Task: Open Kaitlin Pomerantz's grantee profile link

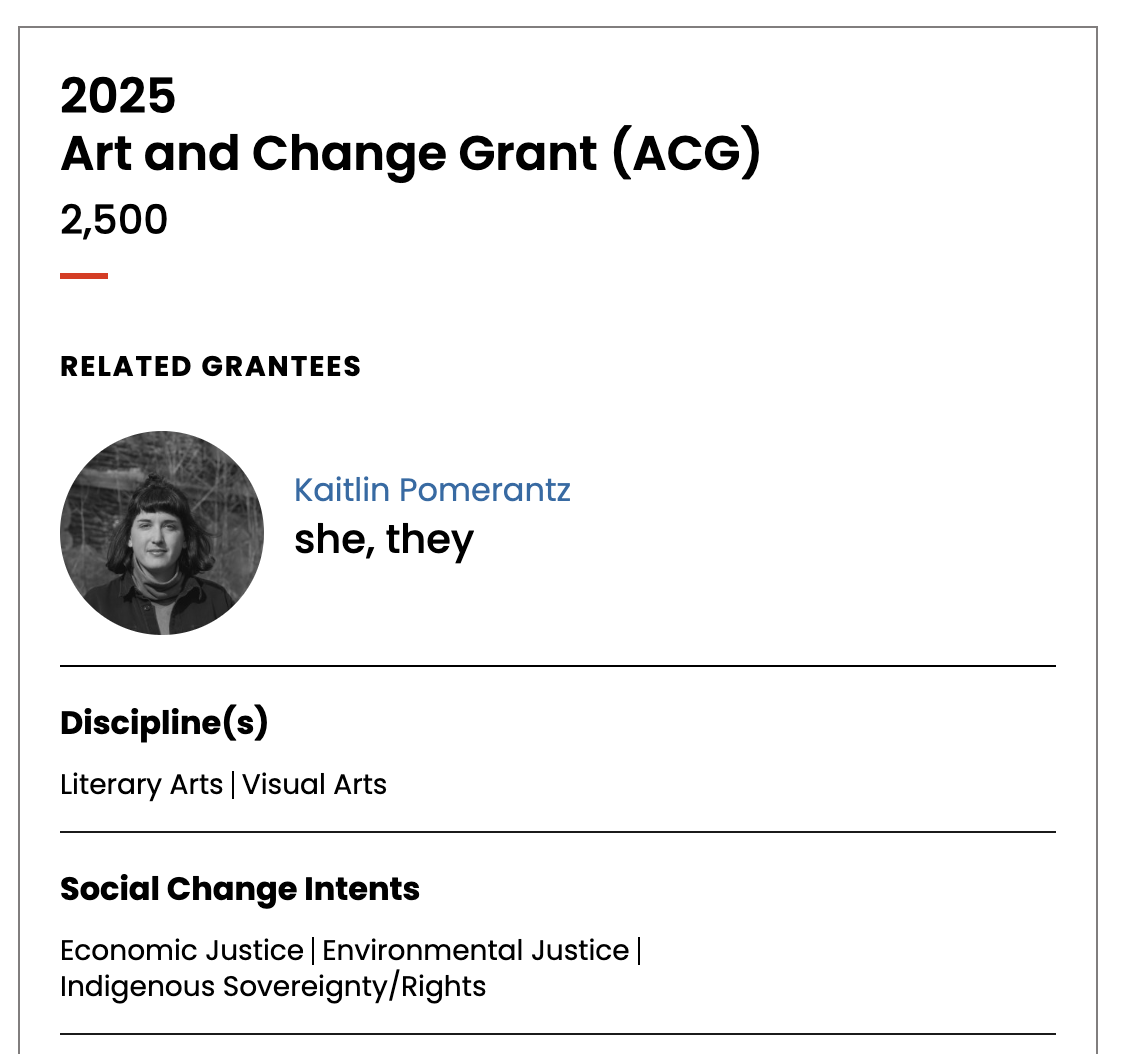Action: pos(432,490)
